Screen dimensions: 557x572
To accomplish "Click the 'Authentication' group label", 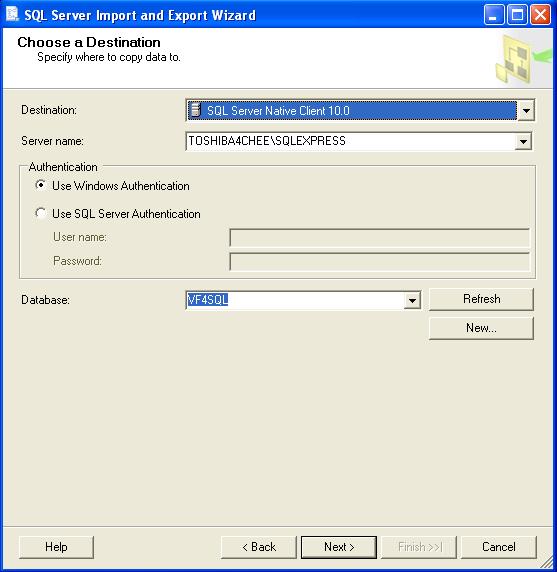I will pos(63,167).
